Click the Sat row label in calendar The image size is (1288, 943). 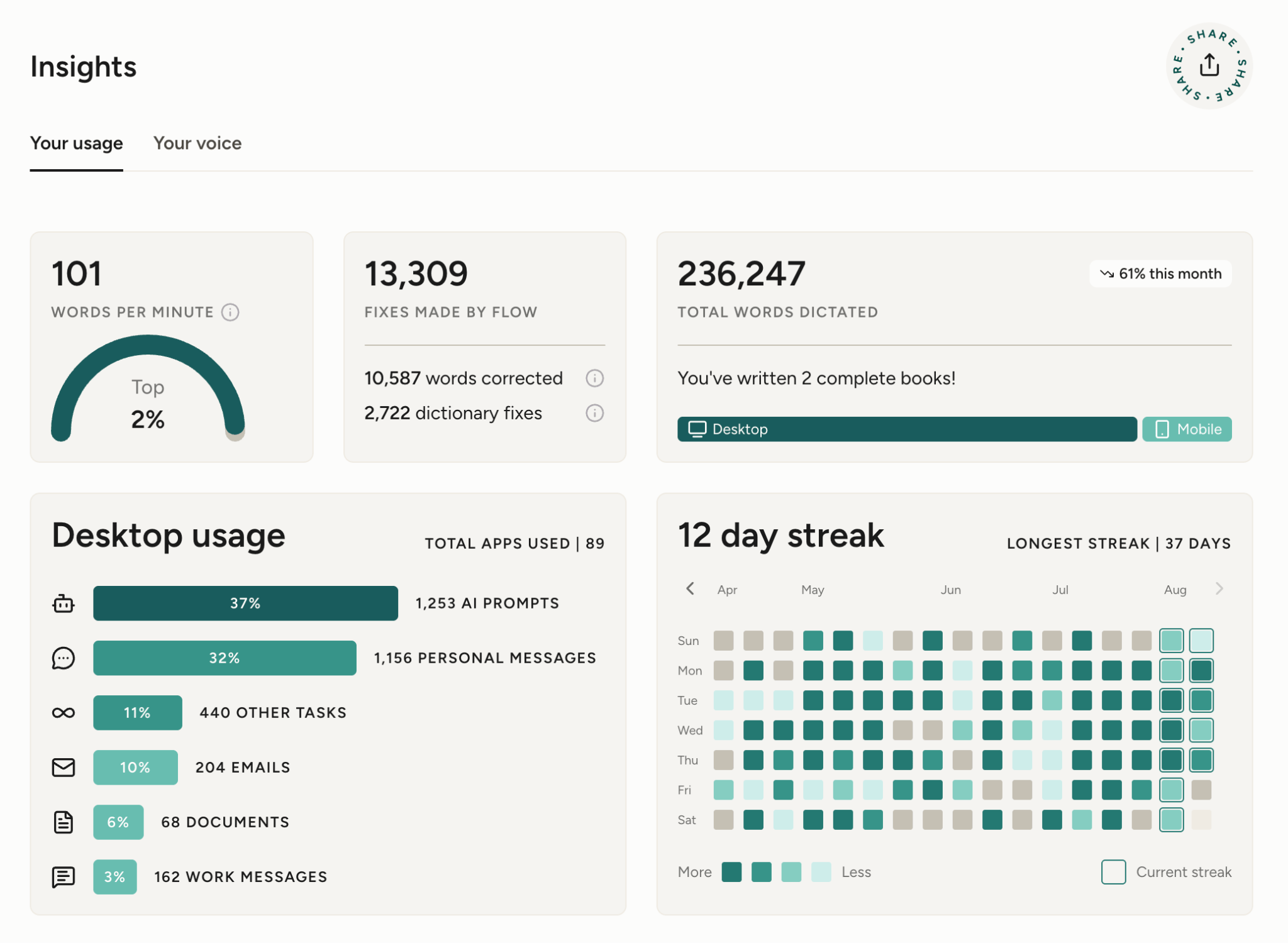[x=687, y=820]
